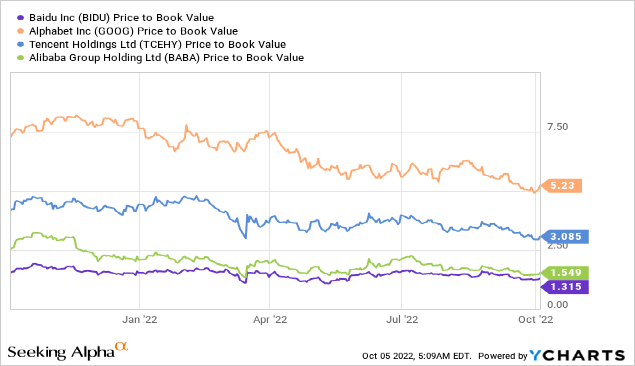
Task: Click the Apr '22 axis label
Action: tap(270, 319)
